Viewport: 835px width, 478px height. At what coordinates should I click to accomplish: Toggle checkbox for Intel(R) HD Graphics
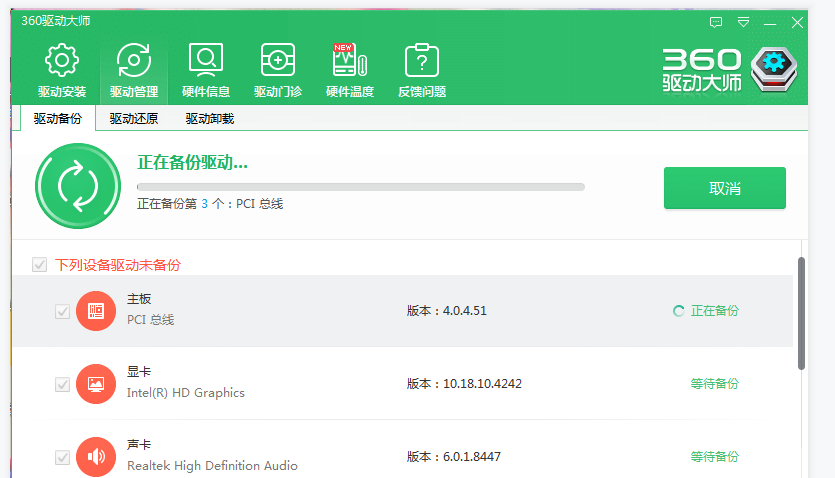[x=62, y=384]
